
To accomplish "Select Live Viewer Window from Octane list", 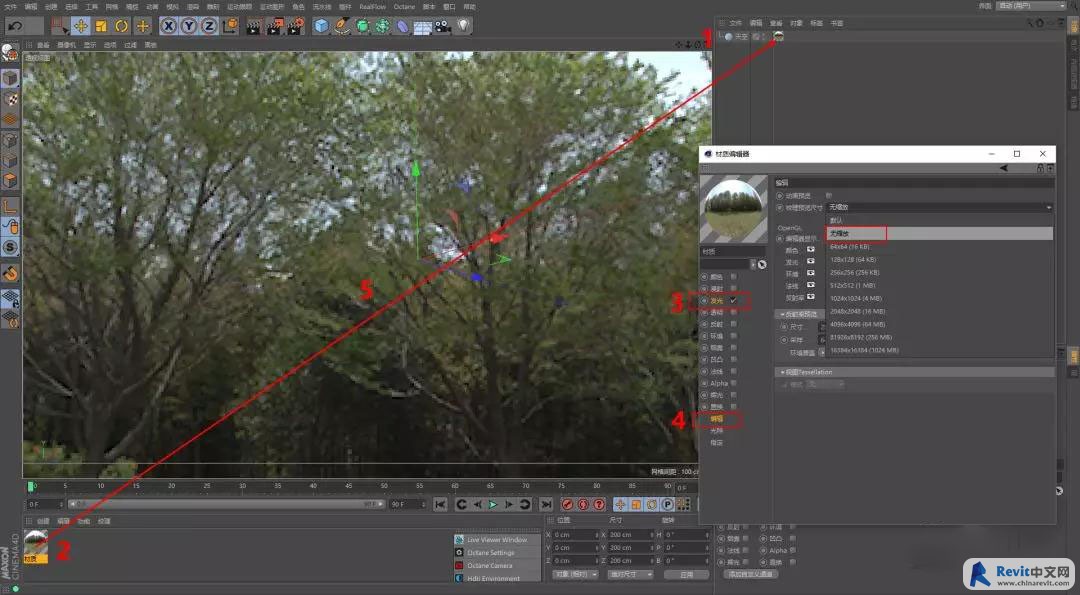I will pyautogui.click(x=497, y=540).
